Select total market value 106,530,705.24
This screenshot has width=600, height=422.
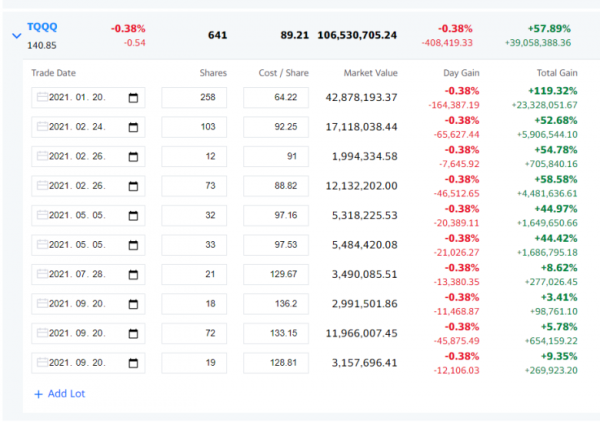tap(357, 35)
